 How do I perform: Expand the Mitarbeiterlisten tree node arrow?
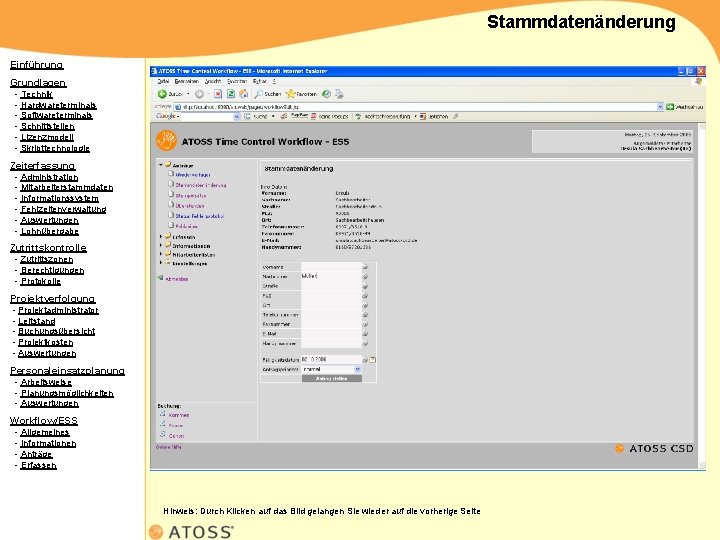tap(161, 254)
